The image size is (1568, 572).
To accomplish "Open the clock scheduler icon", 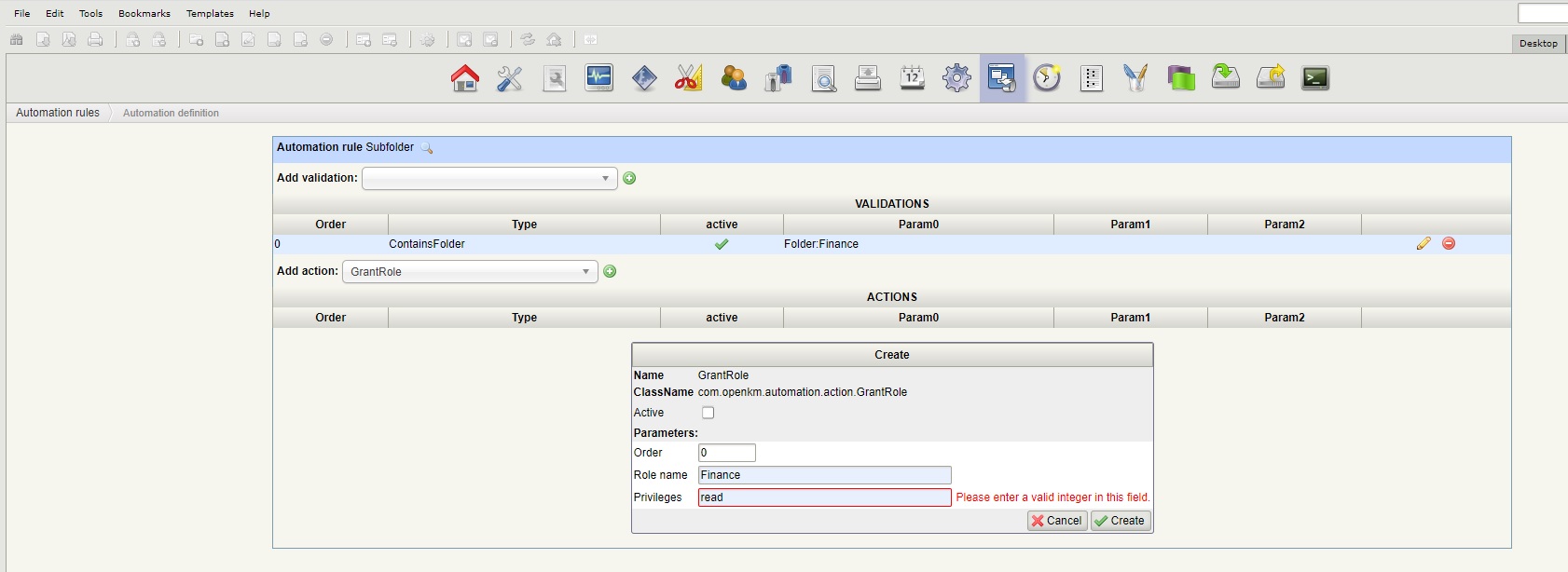I will (x=1046, y=78).
